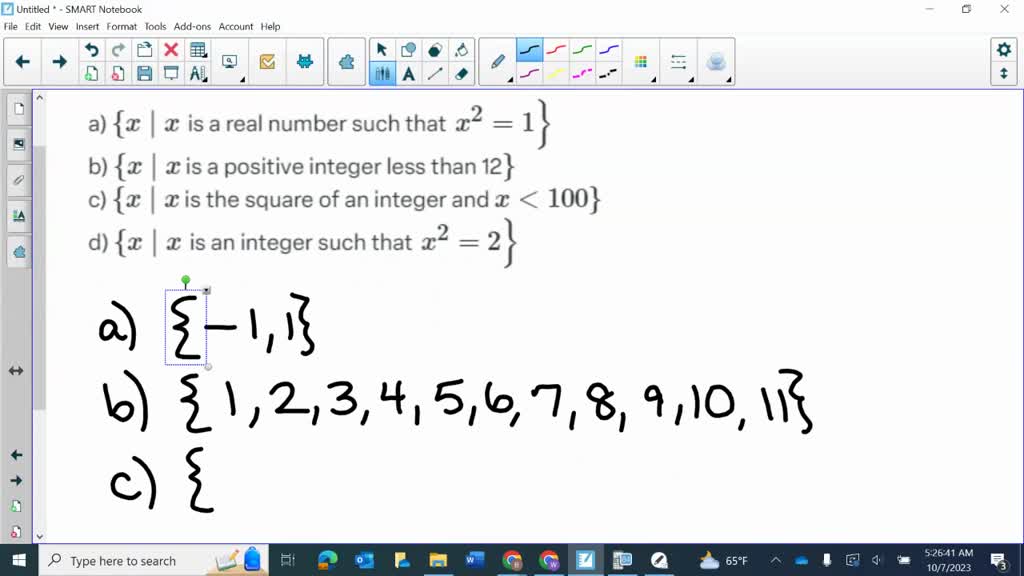Expand the pen style options corner arrow
1024x576 pixels.
[x=512, y=80]
